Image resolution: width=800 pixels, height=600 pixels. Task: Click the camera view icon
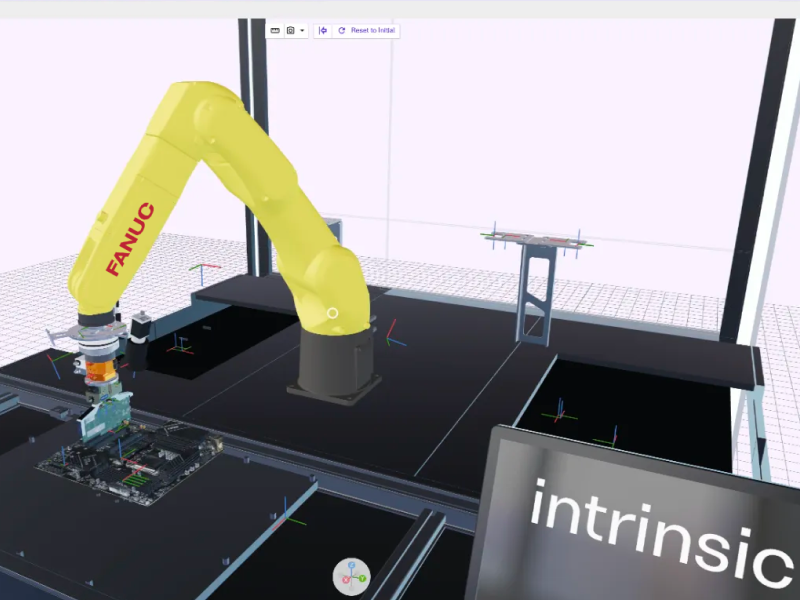click(290, 31)
